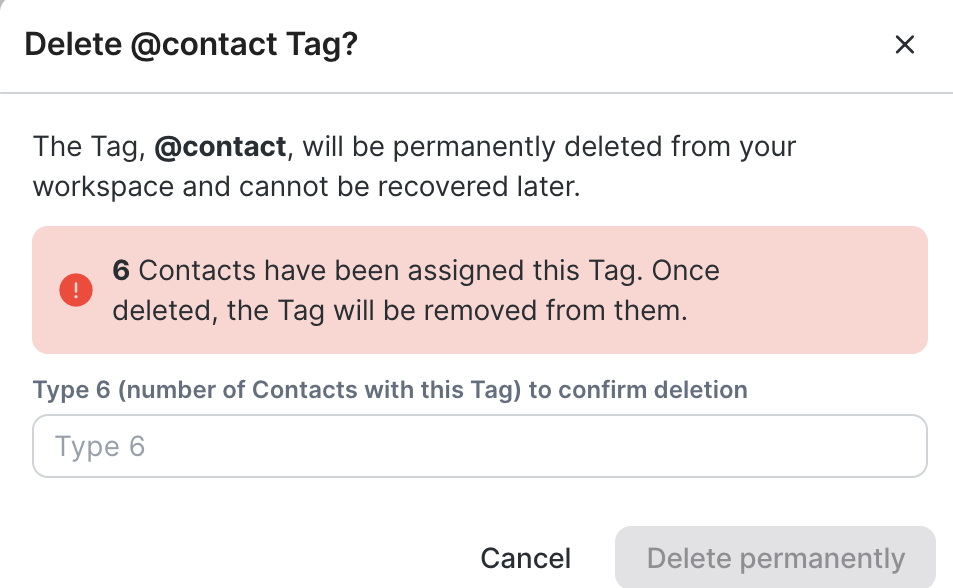Image resolution: width=953 pixels, height=588 pixels.
Task: Click the bold @contact tag name in description
Action: [x=220, y=147]
